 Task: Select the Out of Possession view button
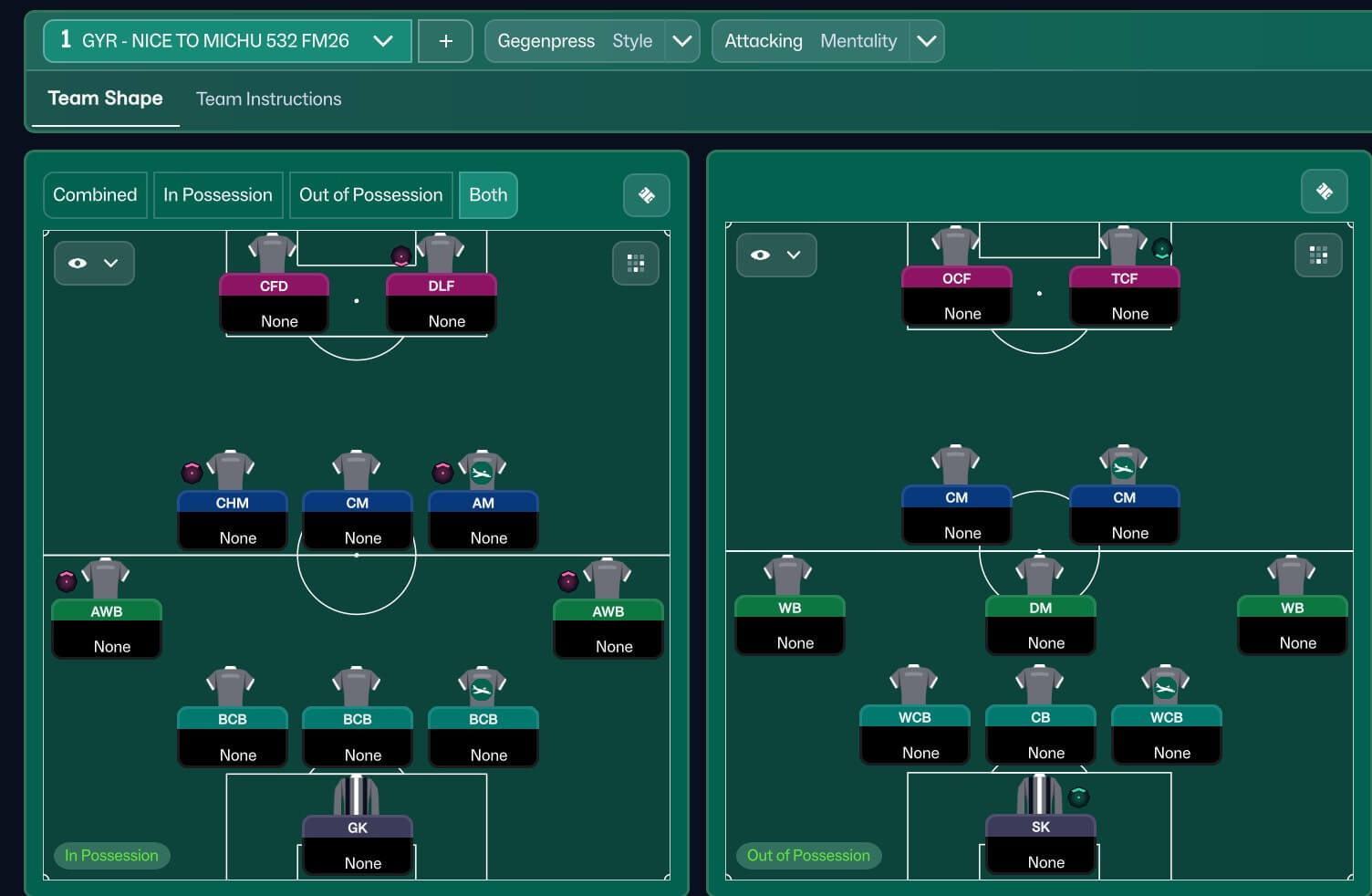point(370,195)
